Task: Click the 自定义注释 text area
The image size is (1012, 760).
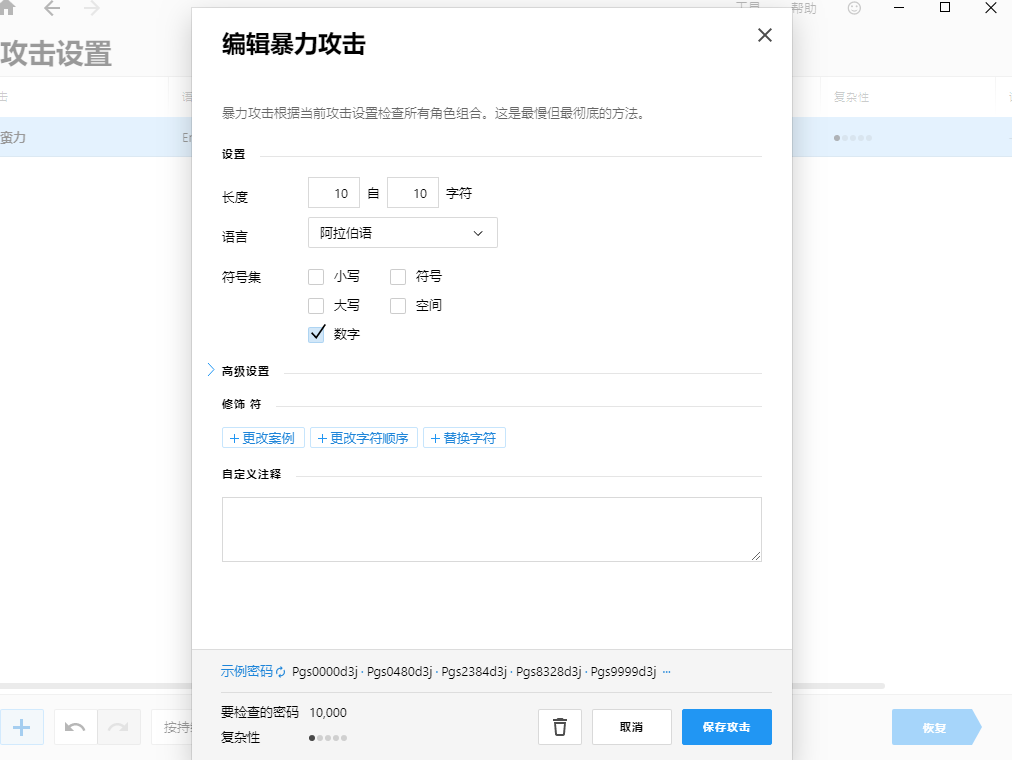Action: click(492, 529)
